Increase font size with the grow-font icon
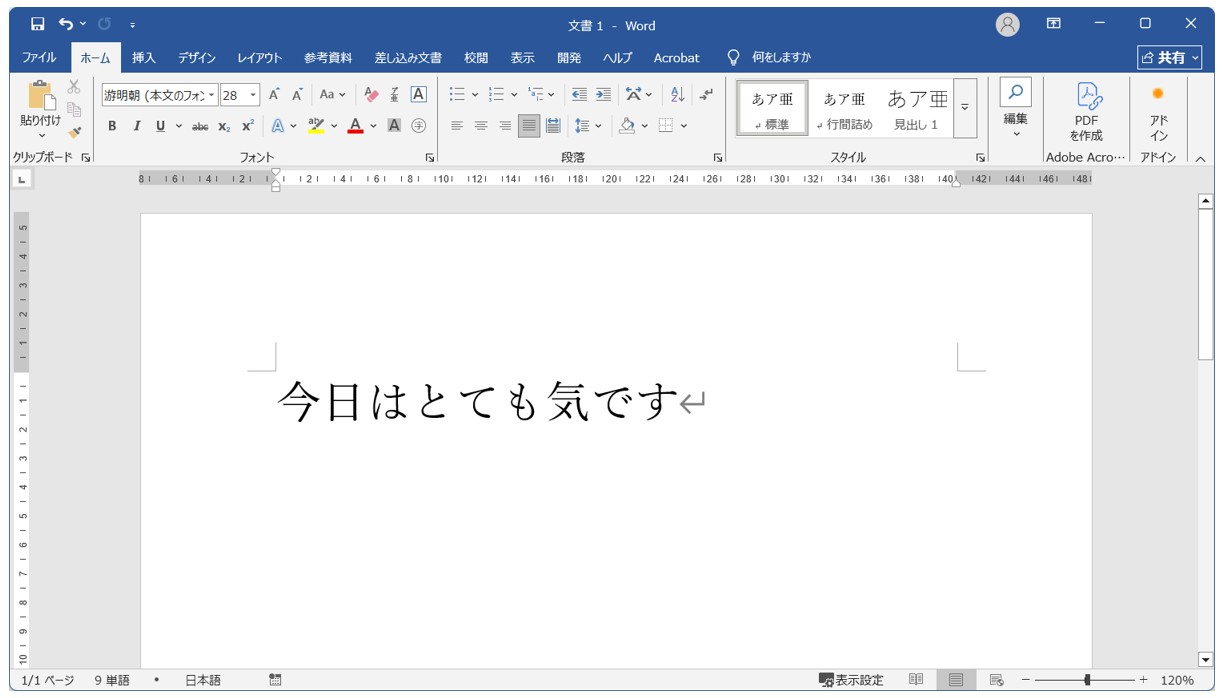Viewport: 1224px width, 698px height. [274, 95]
